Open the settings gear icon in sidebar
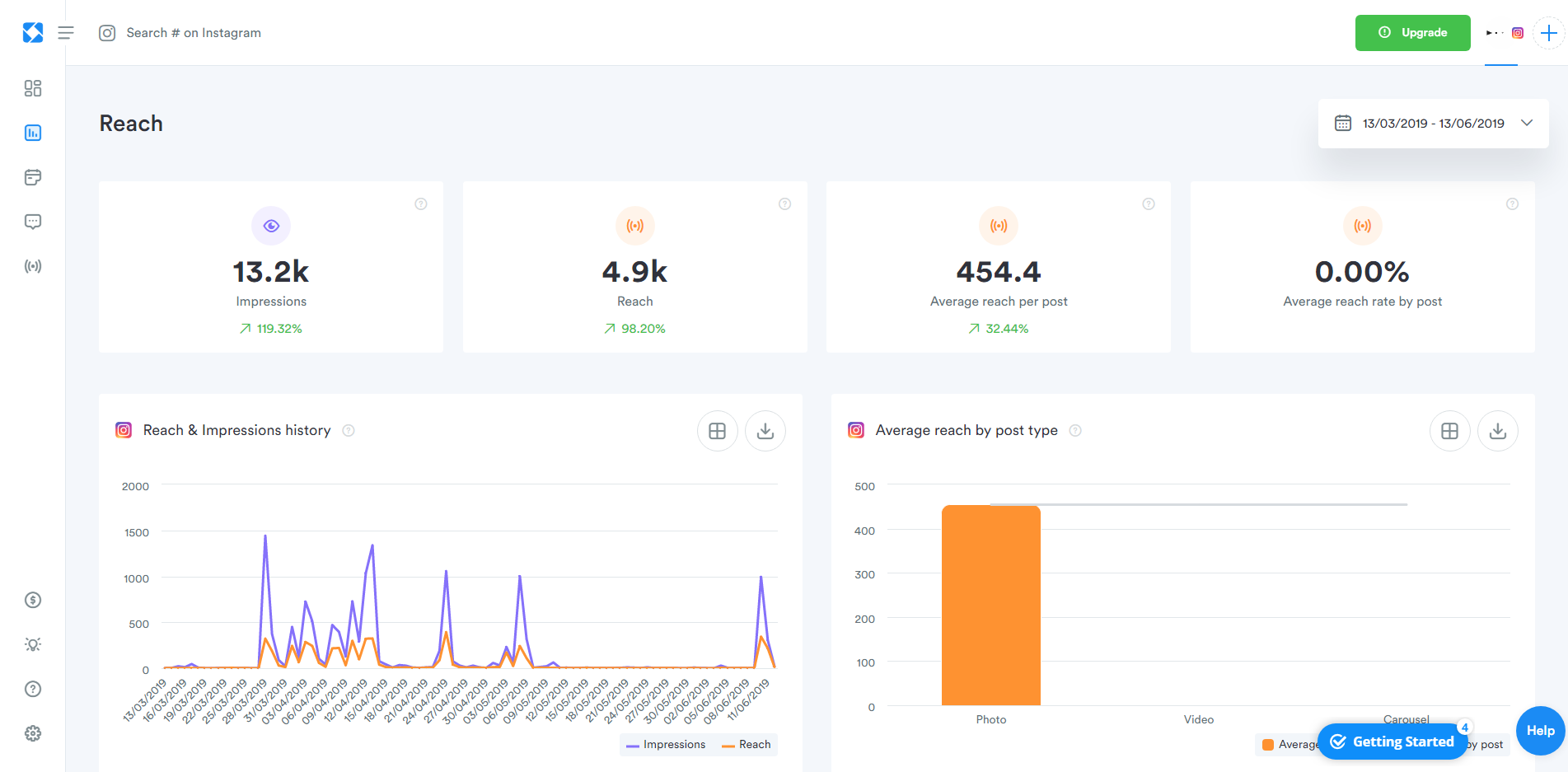 [33, 733]
